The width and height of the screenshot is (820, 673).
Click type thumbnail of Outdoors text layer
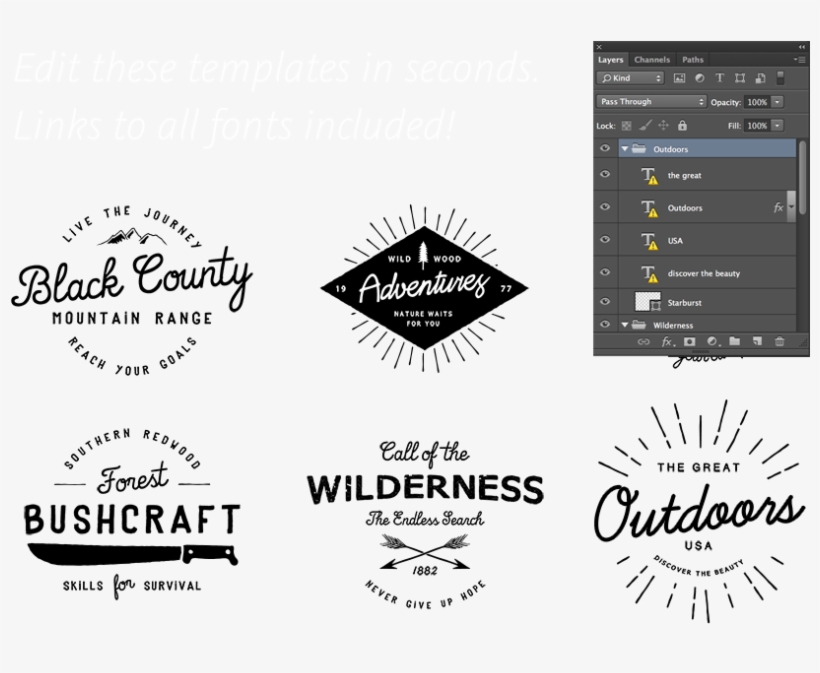649,208
